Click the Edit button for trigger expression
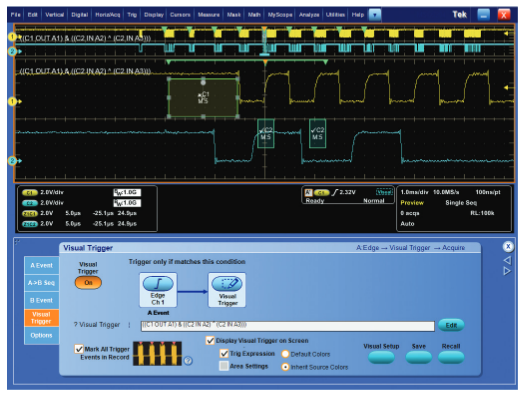 [451, 325]
